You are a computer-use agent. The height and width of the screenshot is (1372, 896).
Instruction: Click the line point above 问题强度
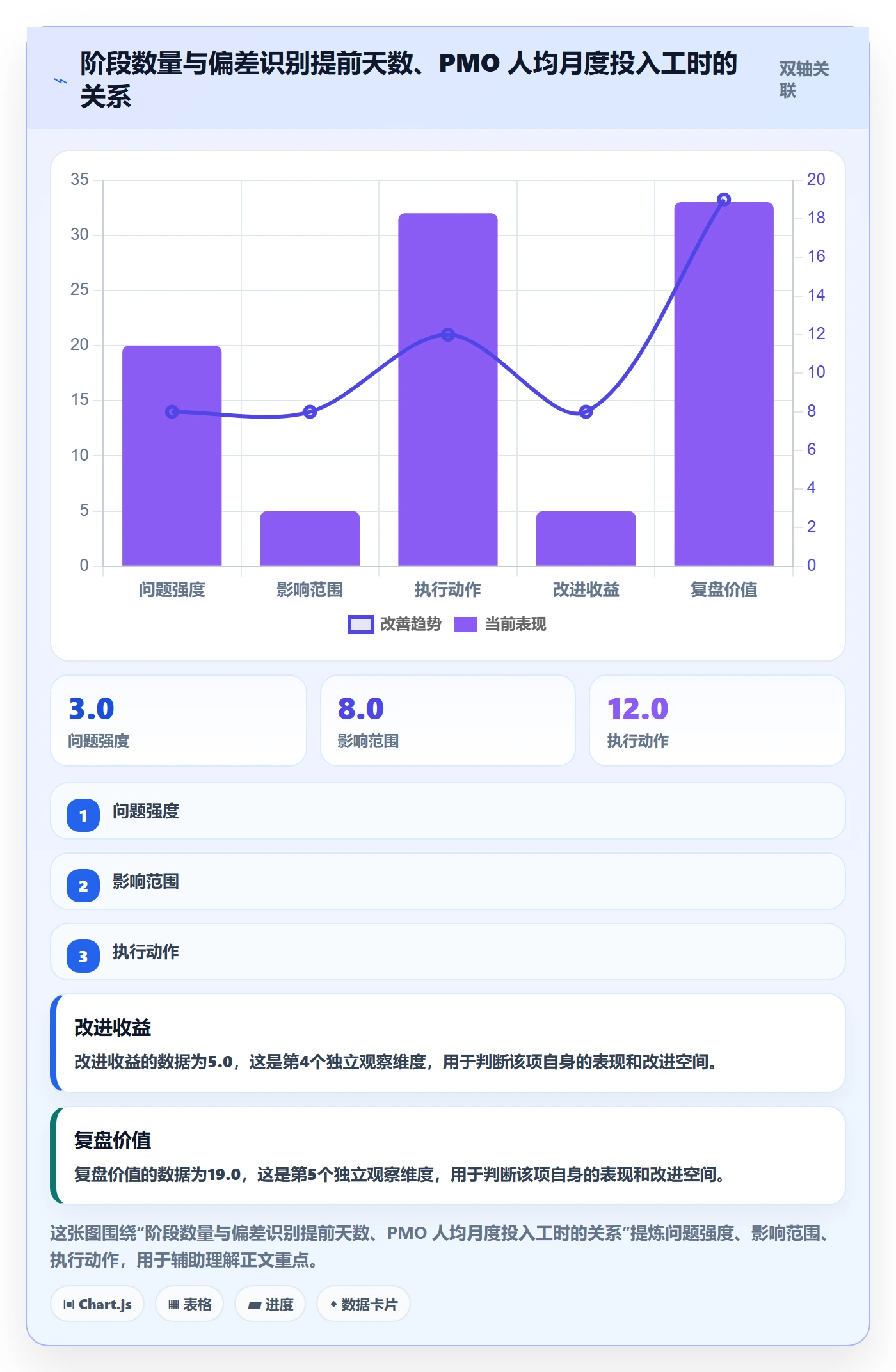pos(172,411)
